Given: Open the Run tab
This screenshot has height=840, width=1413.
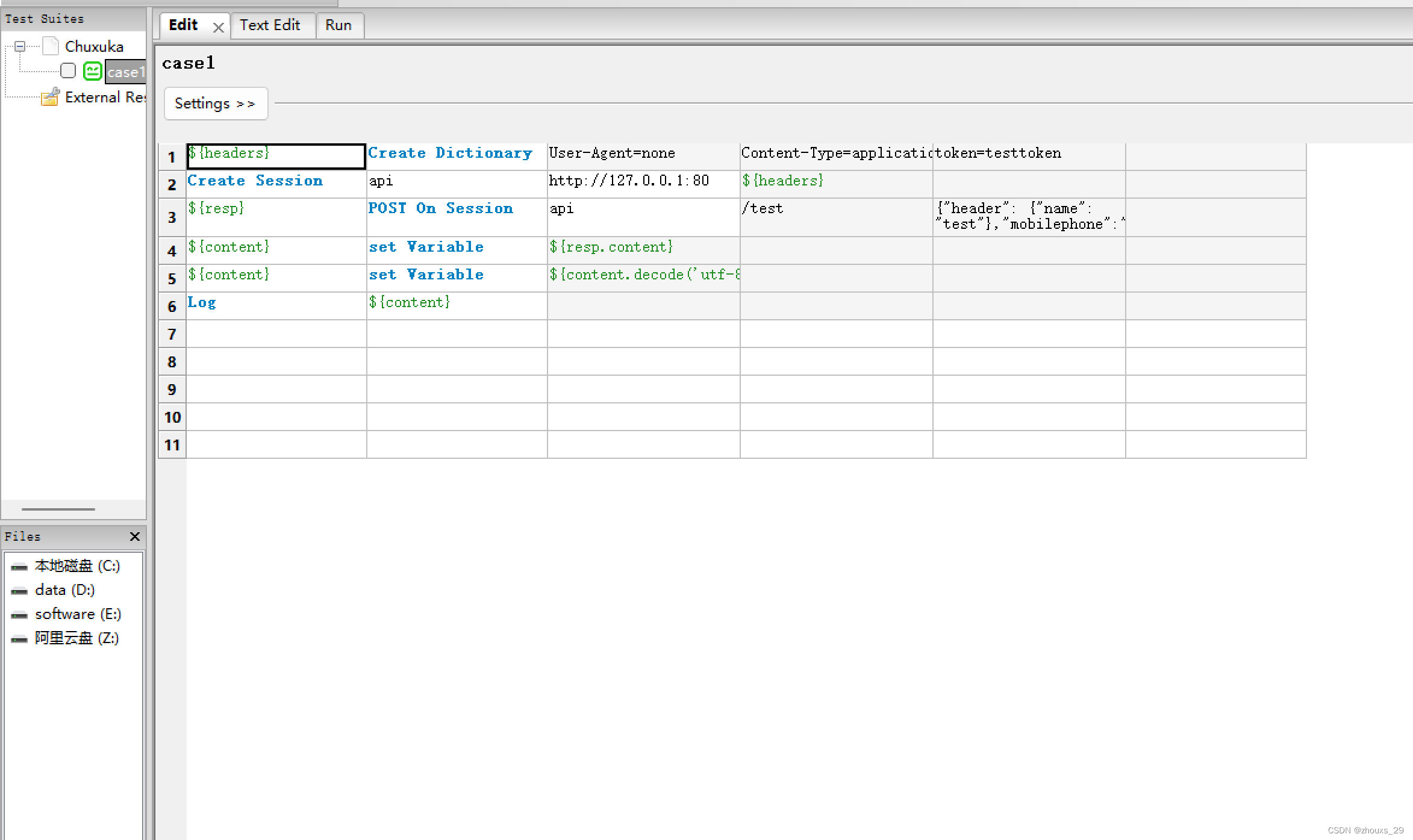Looking at the screenshot, I should coord(338,25).
